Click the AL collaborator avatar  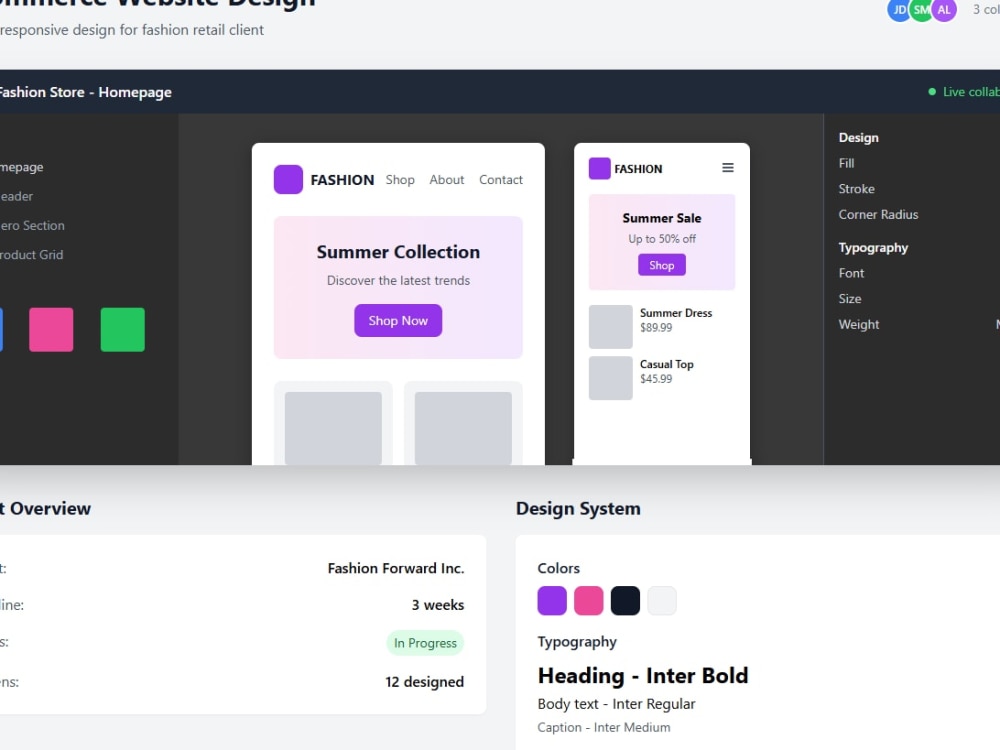tap(944, 10)
